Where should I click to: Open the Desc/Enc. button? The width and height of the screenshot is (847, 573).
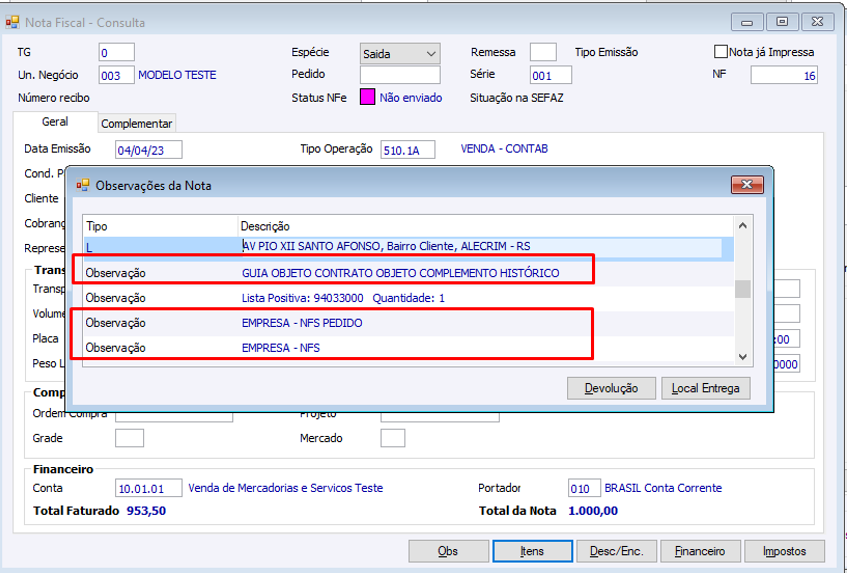[616, 551]
